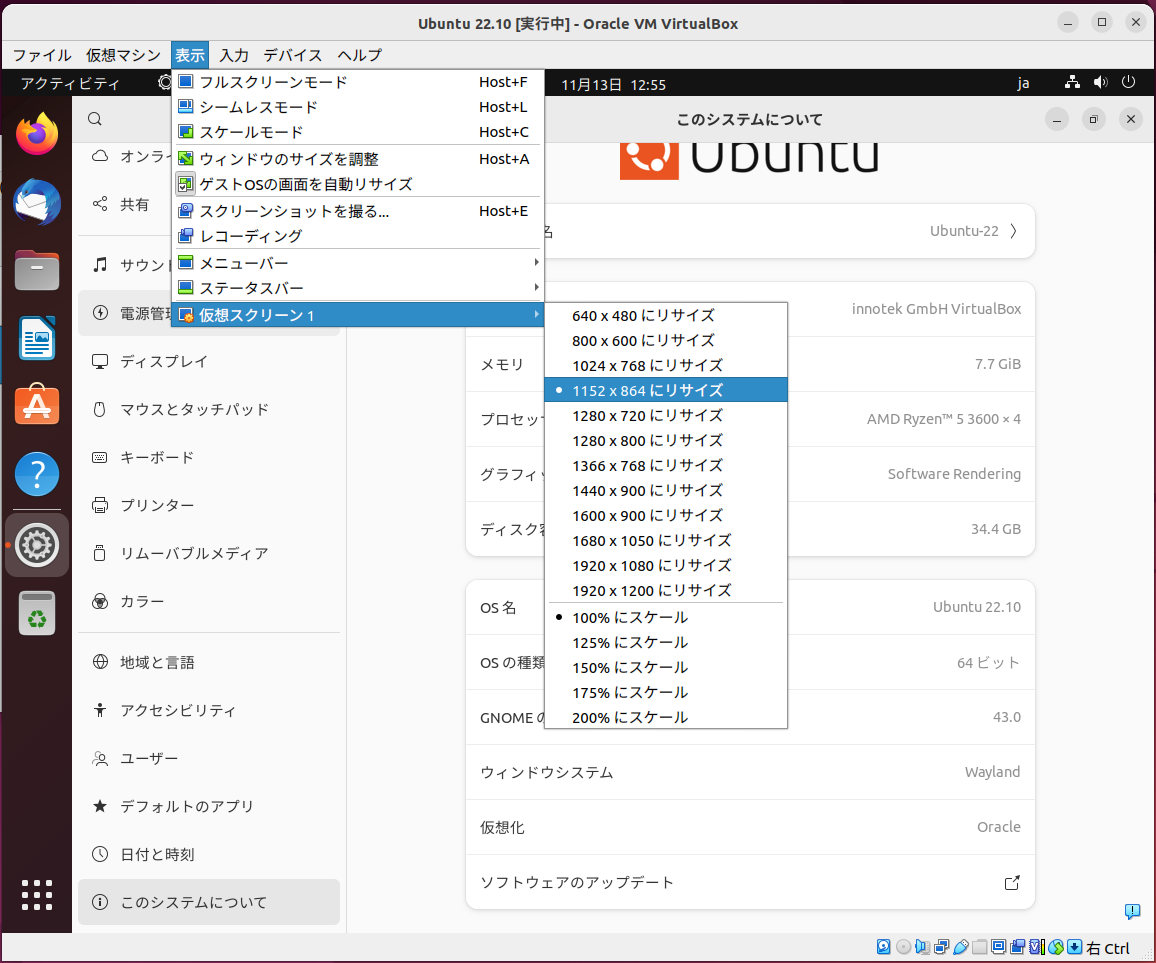Open the Files app in dock
This screenshot has width=1156, height=963.
tap(37, 270)
